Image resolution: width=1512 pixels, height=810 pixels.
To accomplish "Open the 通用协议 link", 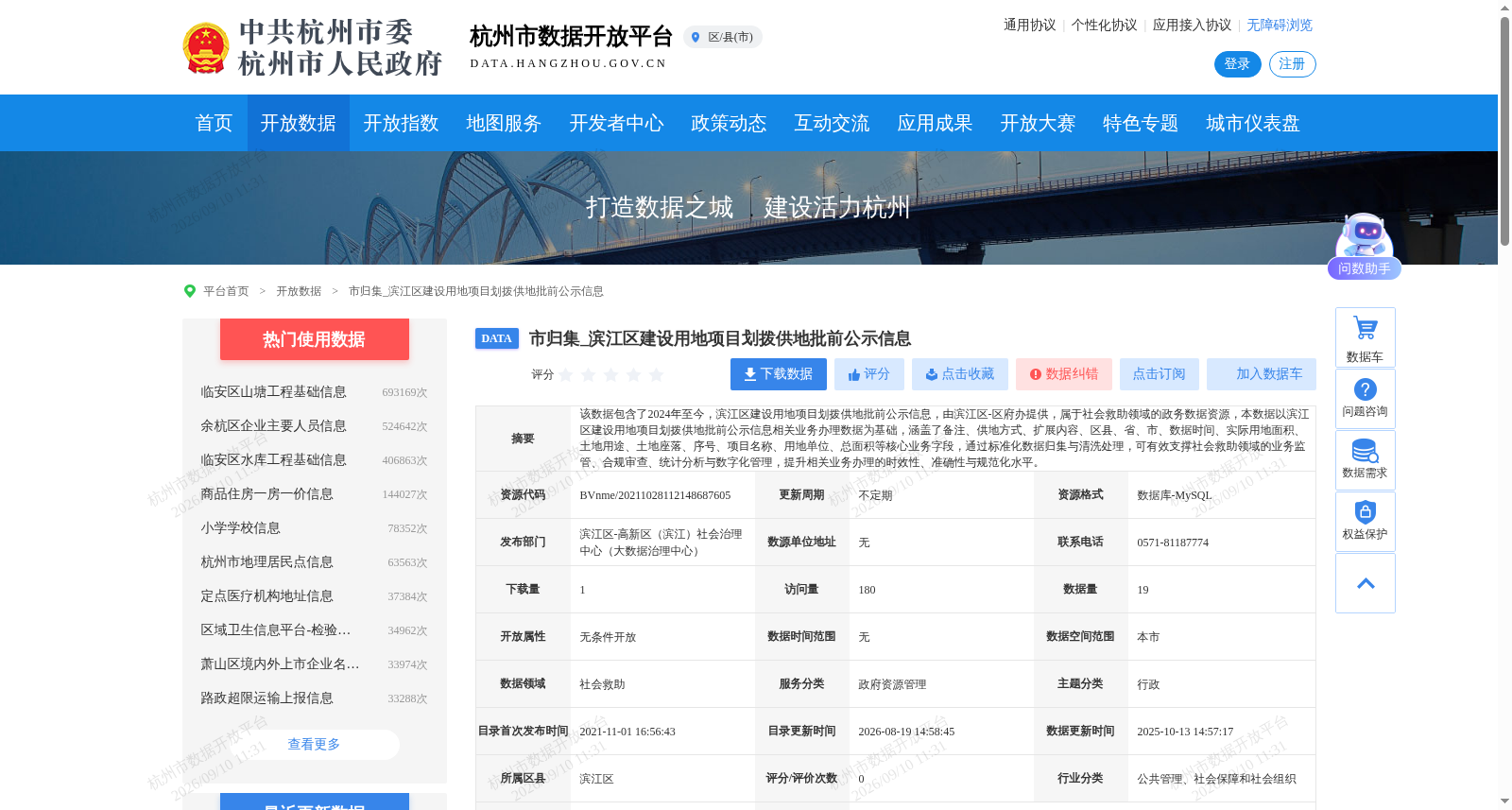I will pyautogui.click(x=1029, y=26).
